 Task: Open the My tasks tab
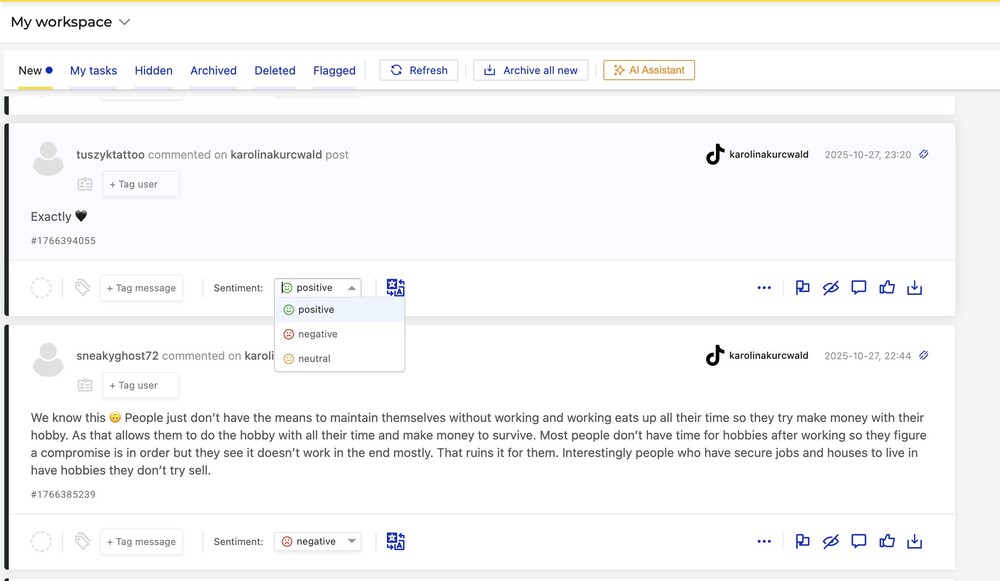pyautogui.click(x=93, y=70)
